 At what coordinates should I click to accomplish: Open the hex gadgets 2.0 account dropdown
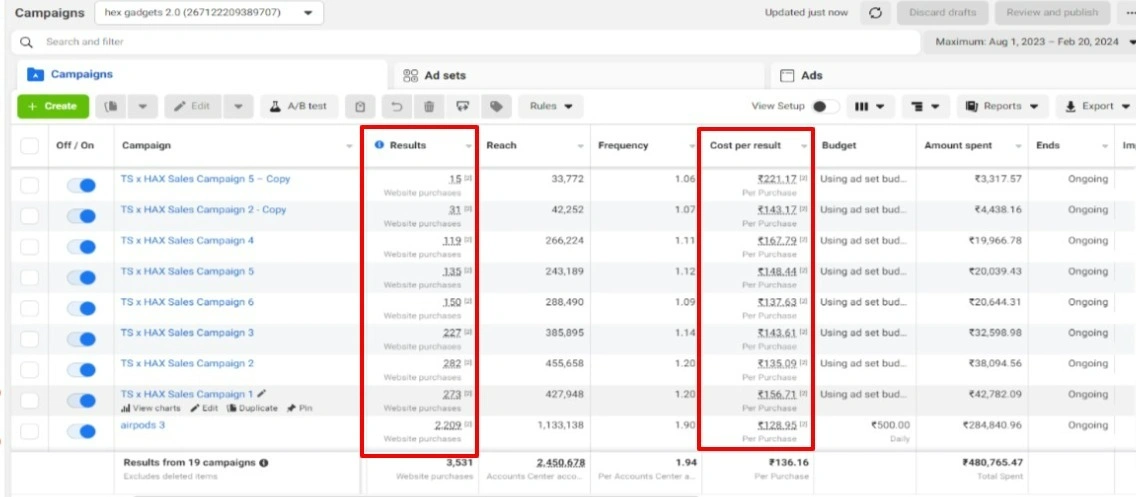(209, 13)
